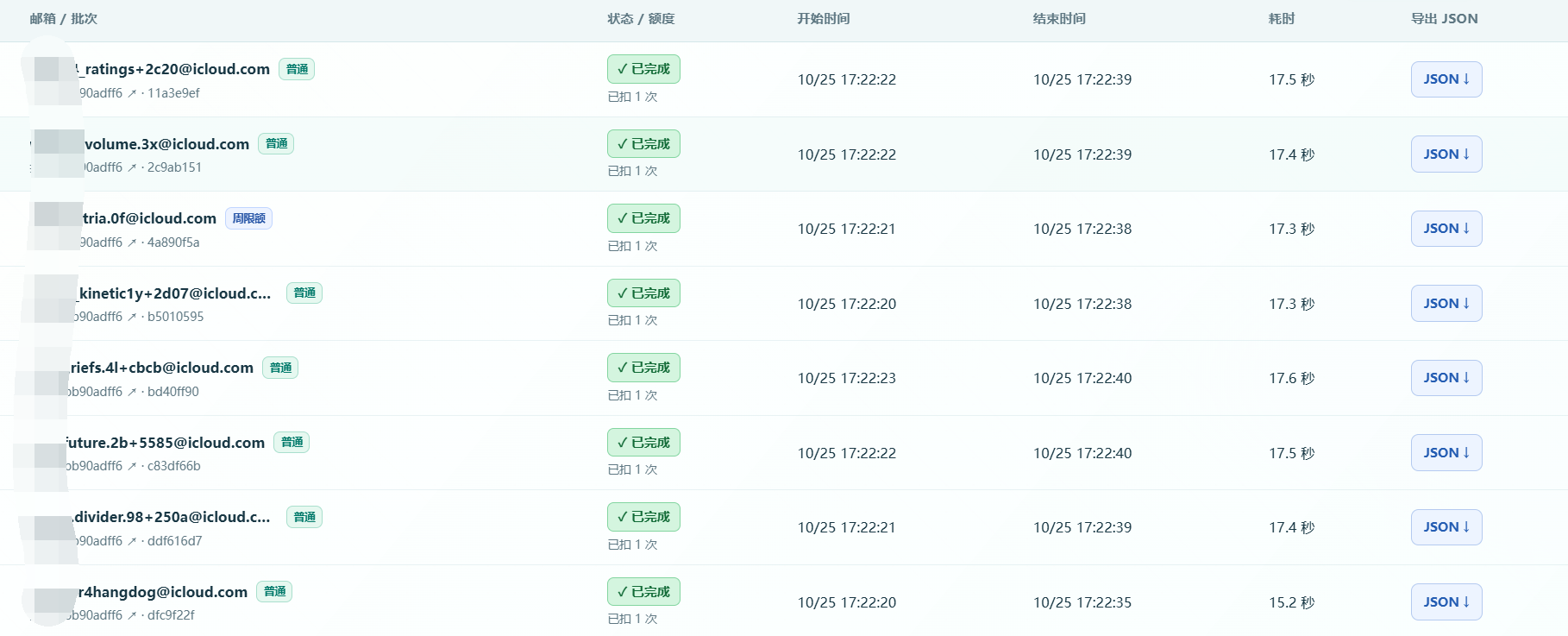Screen dimensions: 1568x636
Task: Click the 已完成 status badge for tria.0f row
Action: click(x=643, y=218)
